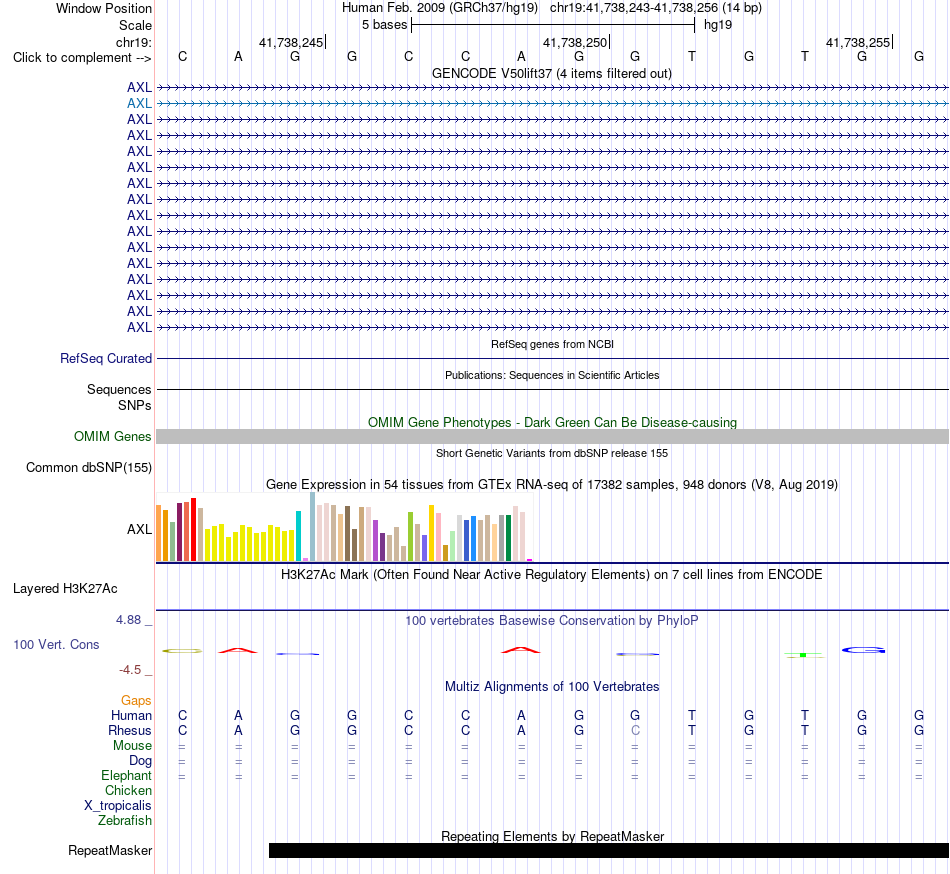Click the Zebrafish species label
This screenshot has width=950, height=874.
(x=125, y=820)
